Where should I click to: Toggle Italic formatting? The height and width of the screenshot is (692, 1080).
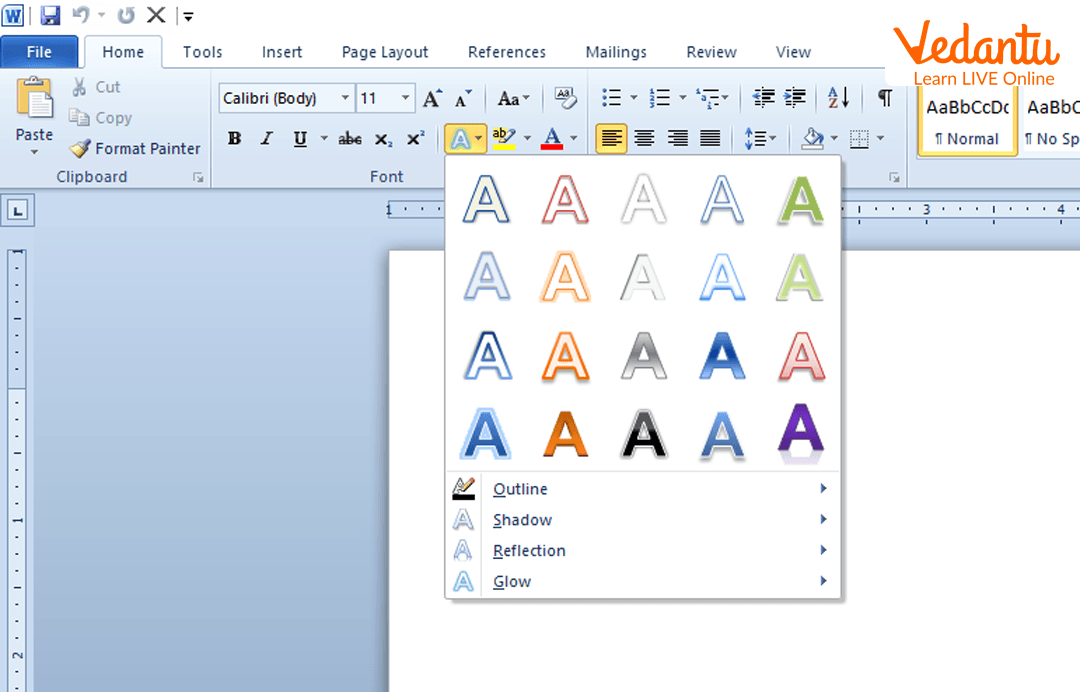266,139
